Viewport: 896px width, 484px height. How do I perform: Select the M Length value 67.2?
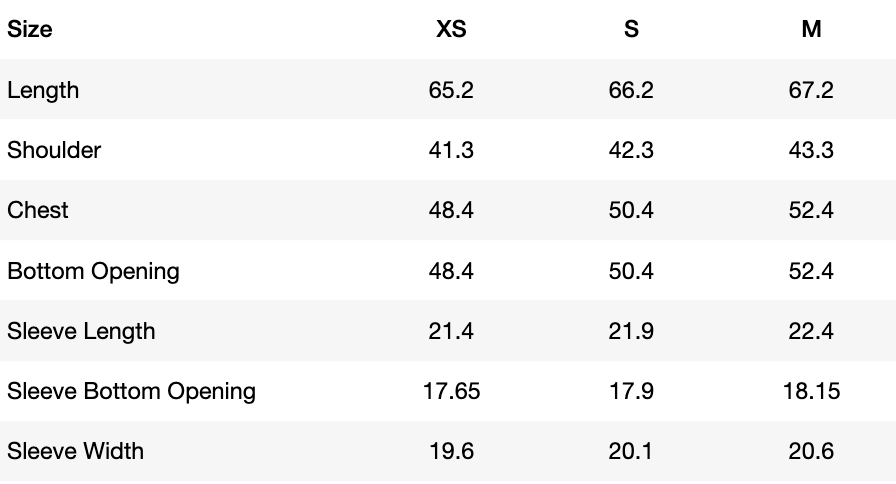coord(811,90)
